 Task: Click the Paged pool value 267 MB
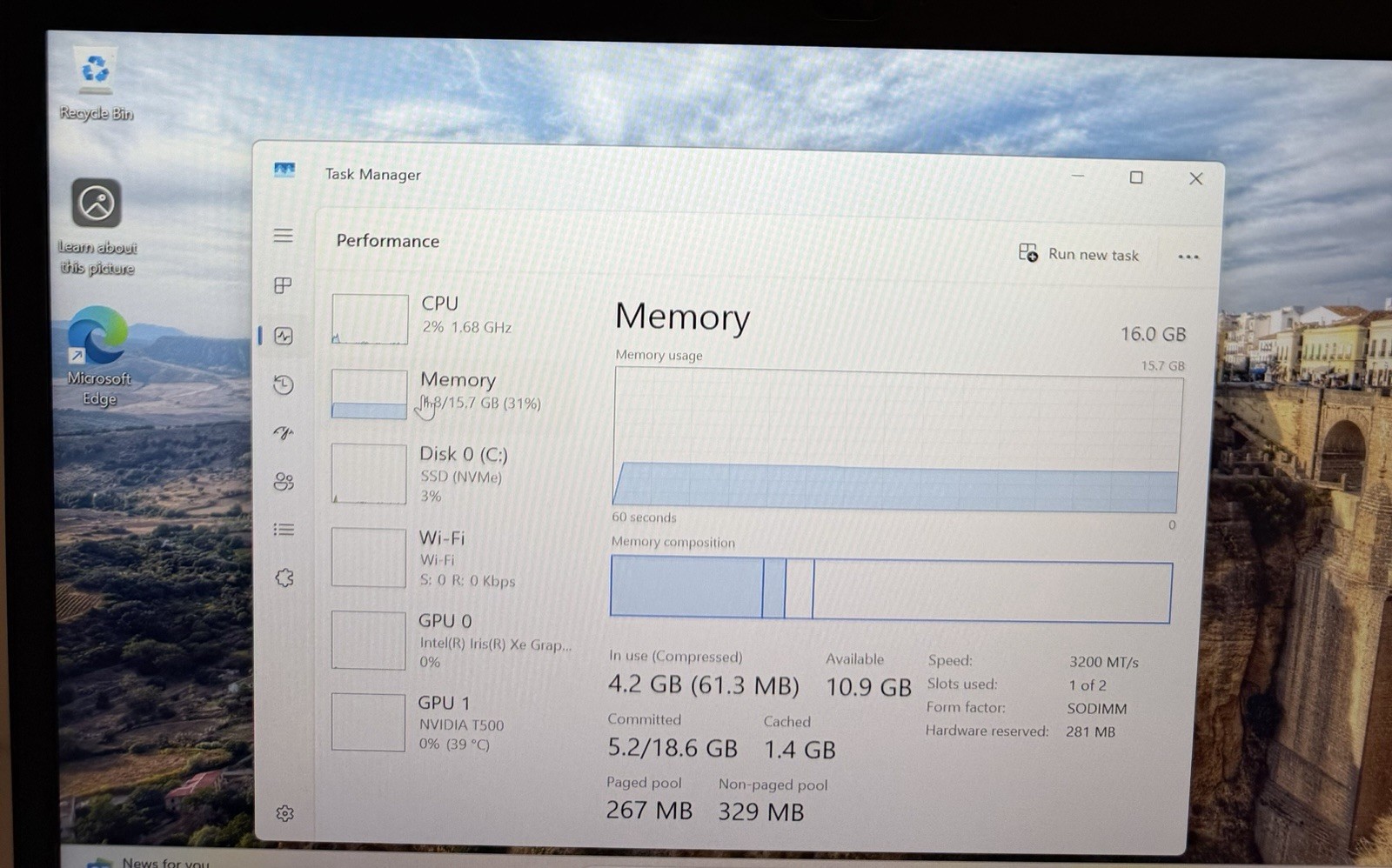click(649, 810)
